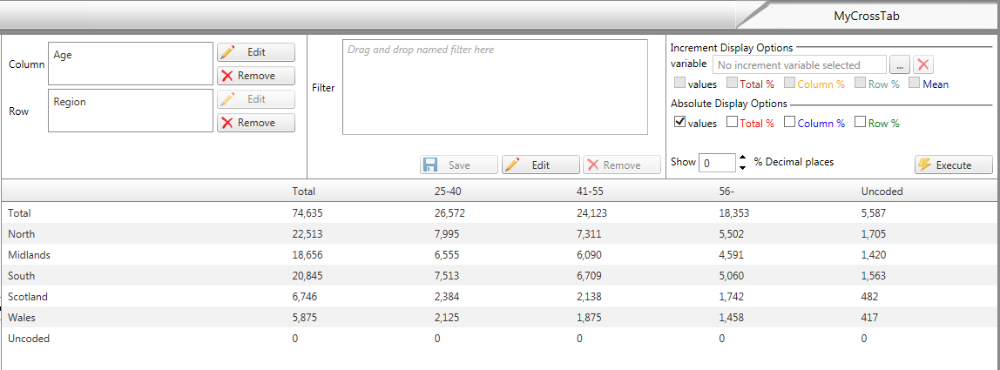The image size is (1000, 370).
Task: Click Total row Uncoded value 5,587
Action: [874, 213]
